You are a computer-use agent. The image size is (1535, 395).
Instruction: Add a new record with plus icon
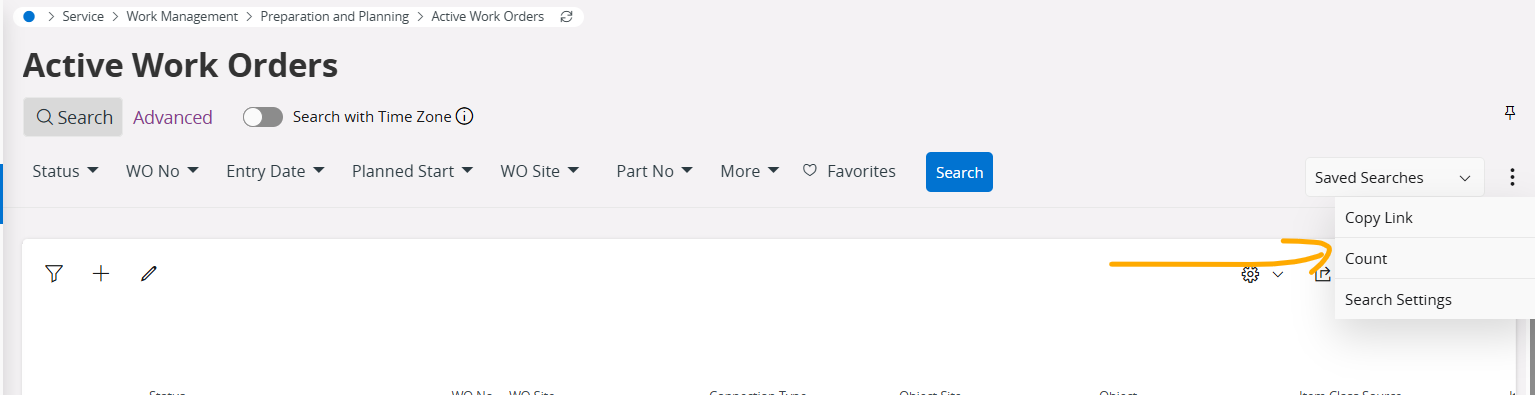coord(101,273)
